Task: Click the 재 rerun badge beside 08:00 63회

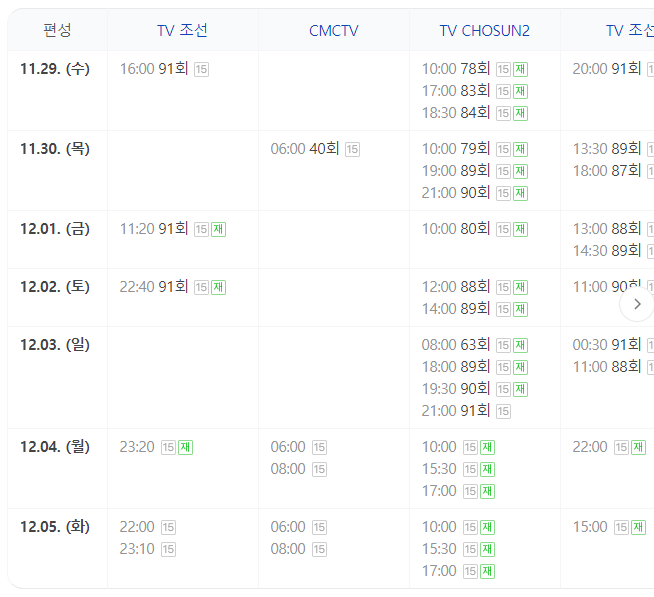Action: (x=521, y=345)
